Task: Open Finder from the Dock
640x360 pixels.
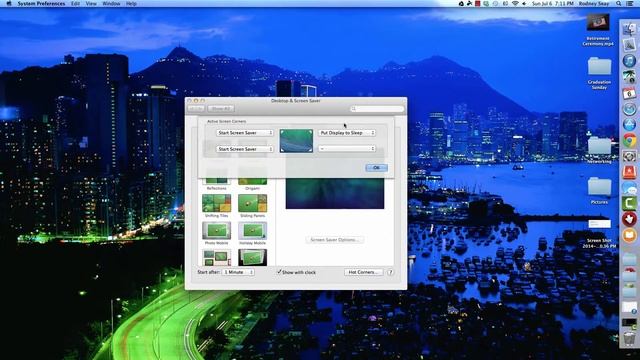Action: [629, 29]
